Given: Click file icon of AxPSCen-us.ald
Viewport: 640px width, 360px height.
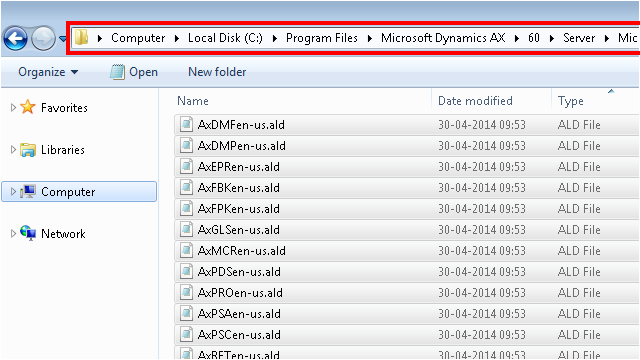Looking at the screenshot, I should (x=186, y=334).
